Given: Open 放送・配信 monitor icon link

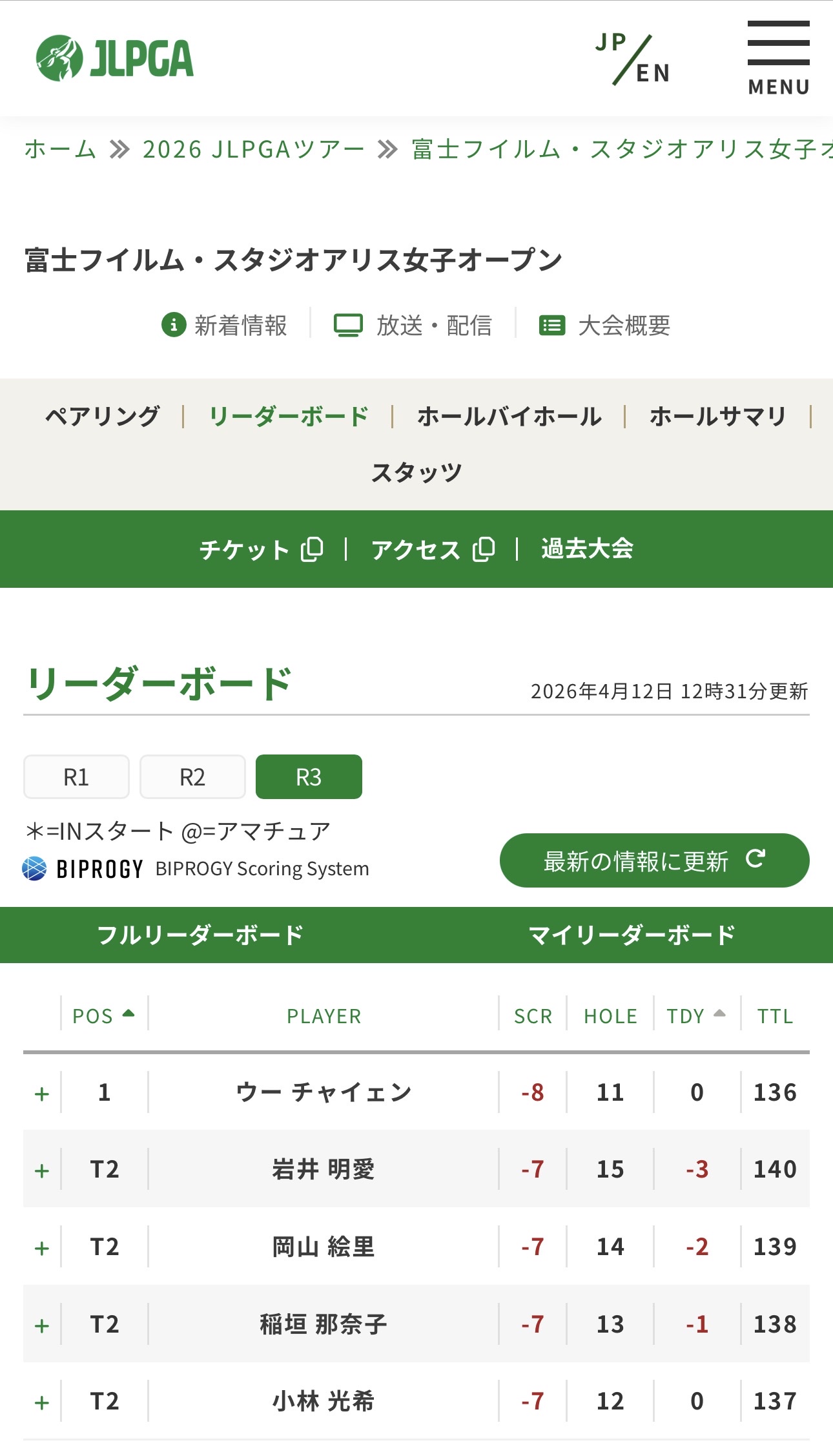Looking at the screenshot, I should pyautogui.click(x=348, y=325).
